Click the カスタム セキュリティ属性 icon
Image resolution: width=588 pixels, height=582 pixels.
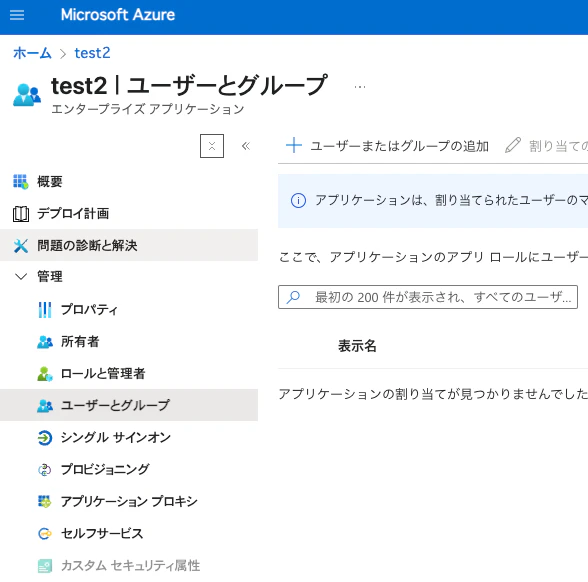pyautogui.click(x=45, y=566)
